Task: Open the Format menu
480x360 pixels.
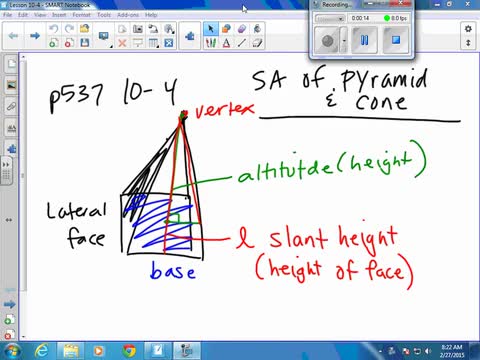Action: point(81,15)
